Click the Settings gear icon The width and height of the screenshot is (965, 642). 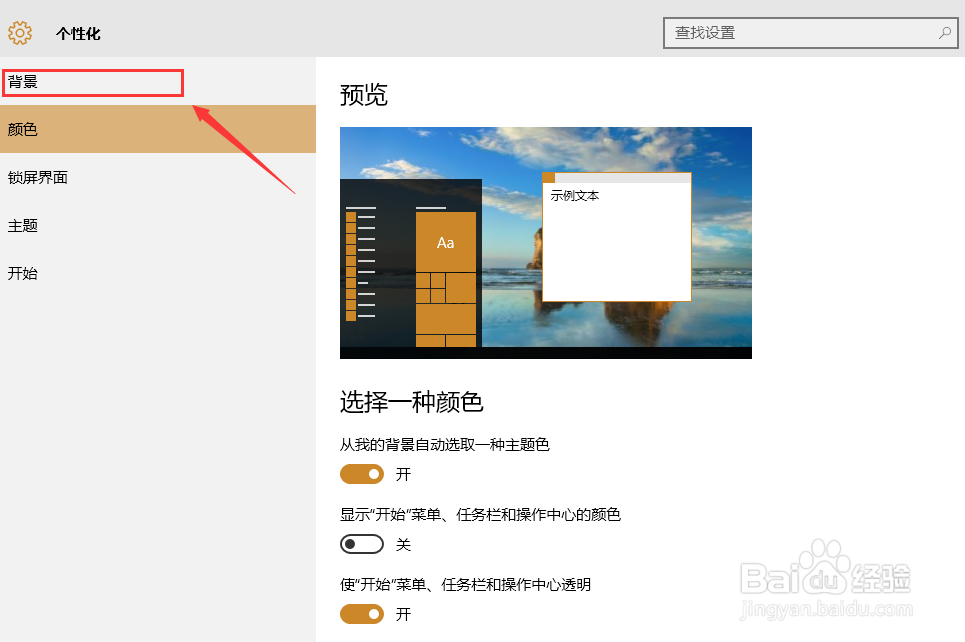point(18,32)
